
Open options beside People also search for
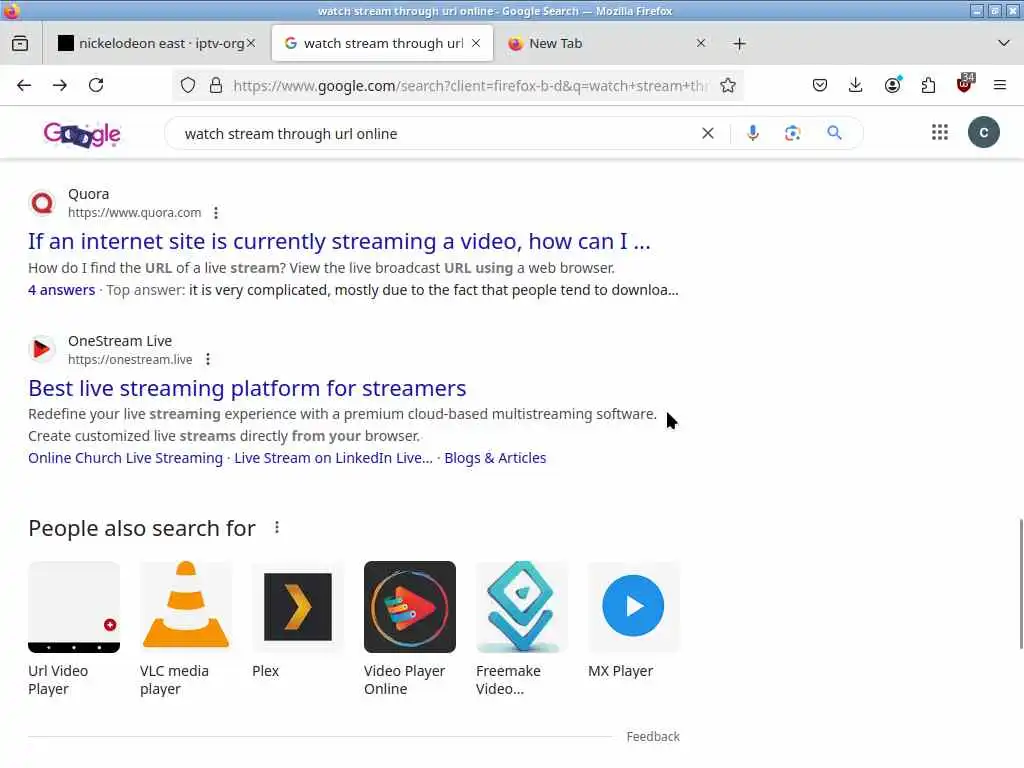(x=277, y=528)
